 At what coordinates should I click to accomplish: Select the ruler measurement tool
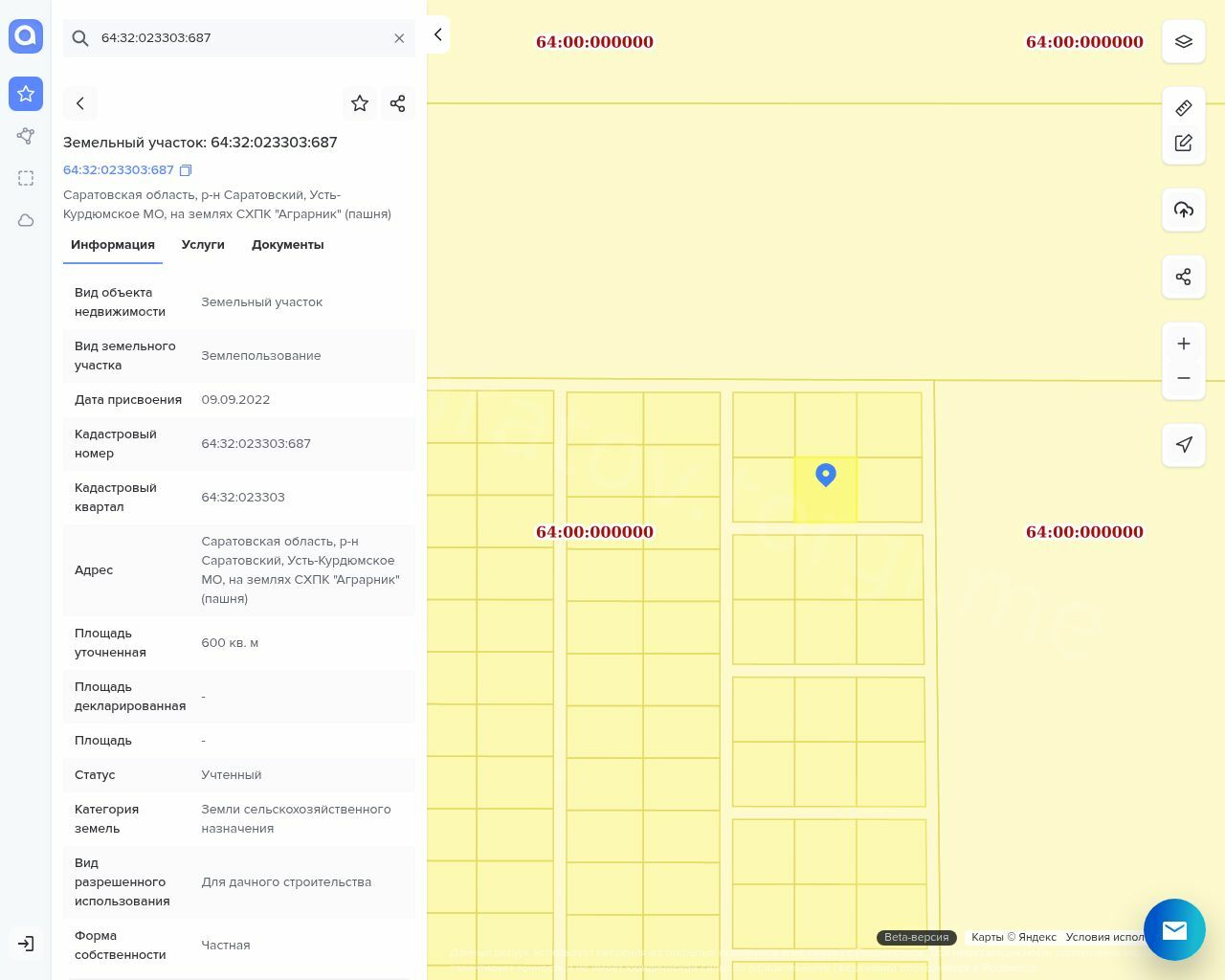(x=1184, y=108)
